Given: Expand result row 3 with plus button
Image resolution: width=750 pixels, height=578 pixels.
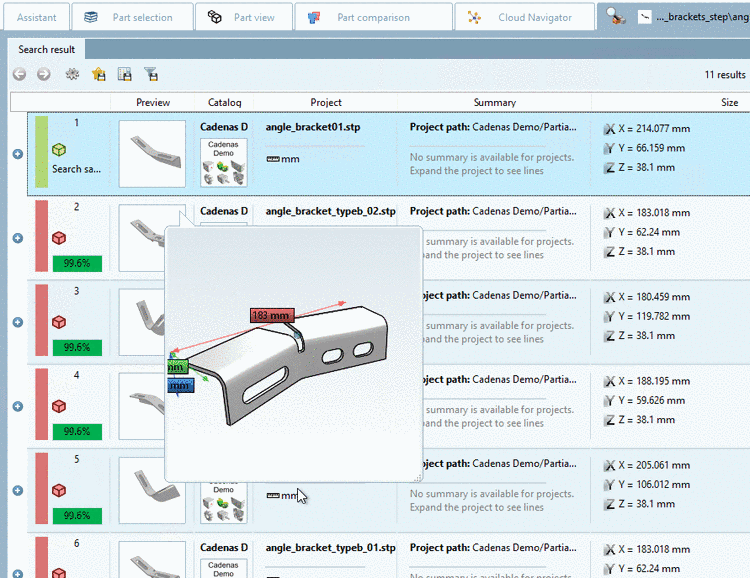Looking at the screenshot, I should pyautogui.click(x=17, y=322).
